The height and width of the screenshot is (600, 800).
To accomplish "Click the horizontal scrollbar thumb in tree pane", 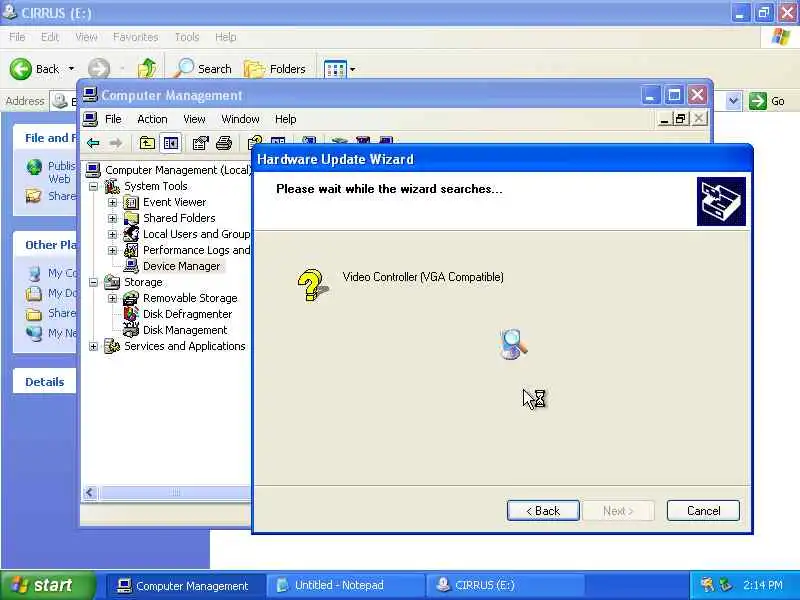I will coord(176,492).
